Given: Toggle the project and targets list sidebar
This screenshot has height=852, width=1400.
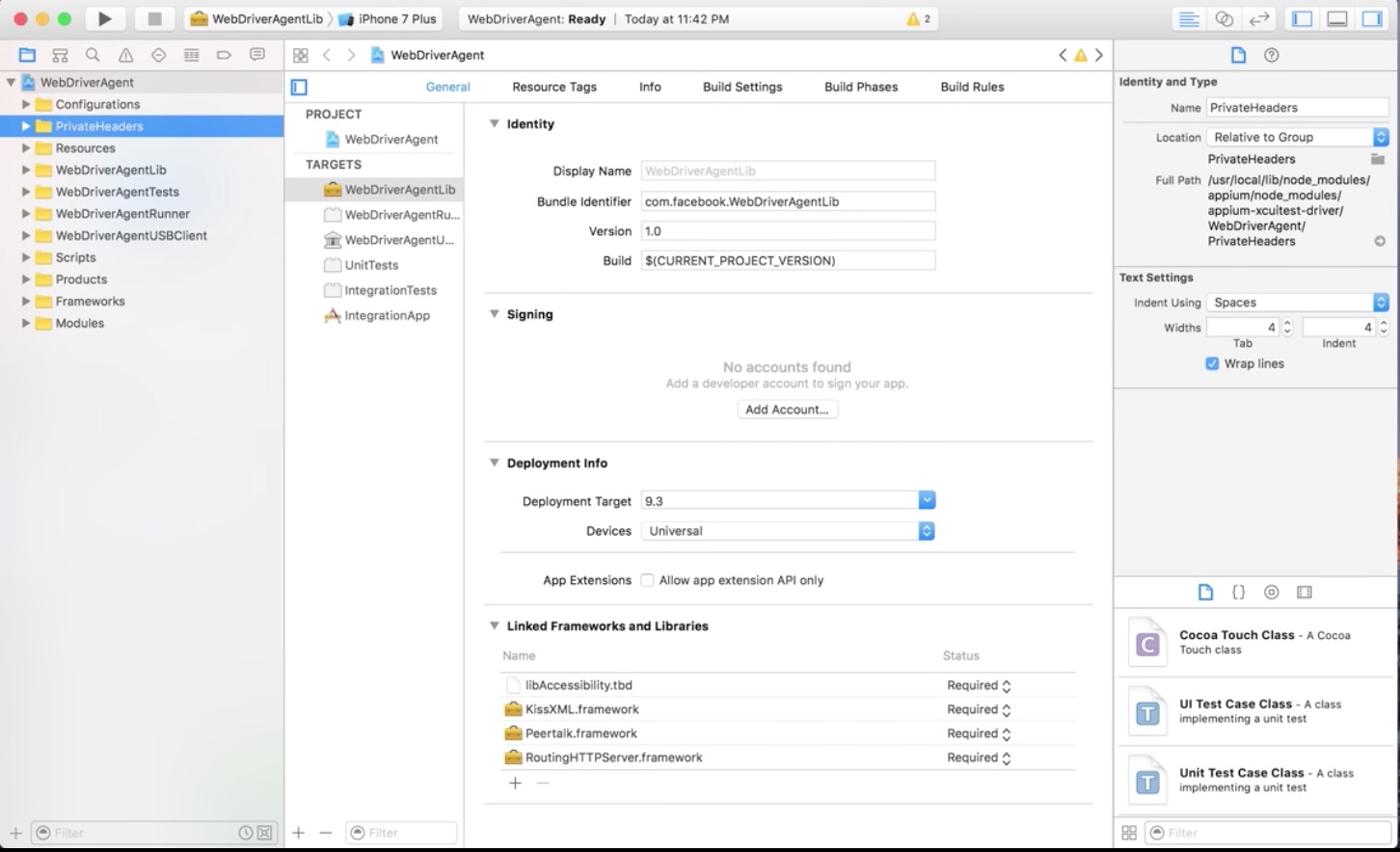Looking at the screenshot, I should [x=299, y=87].
